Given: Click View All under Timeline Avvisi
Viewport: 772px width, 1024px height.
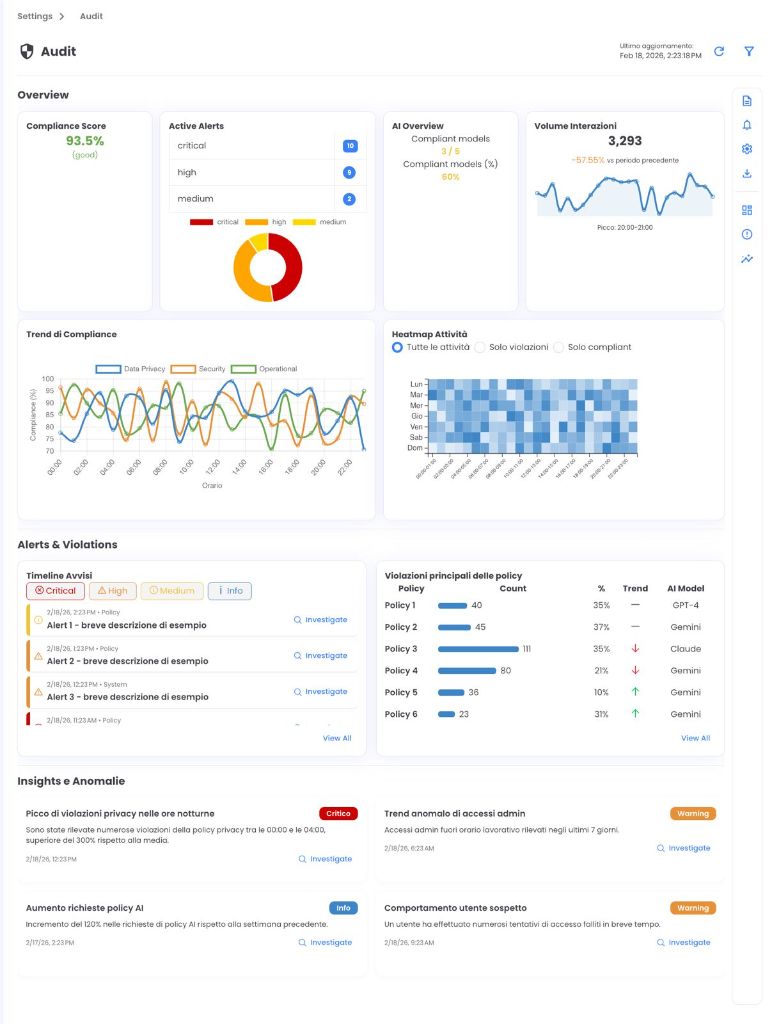Looking at the screenshot, I should coord(337,739).
